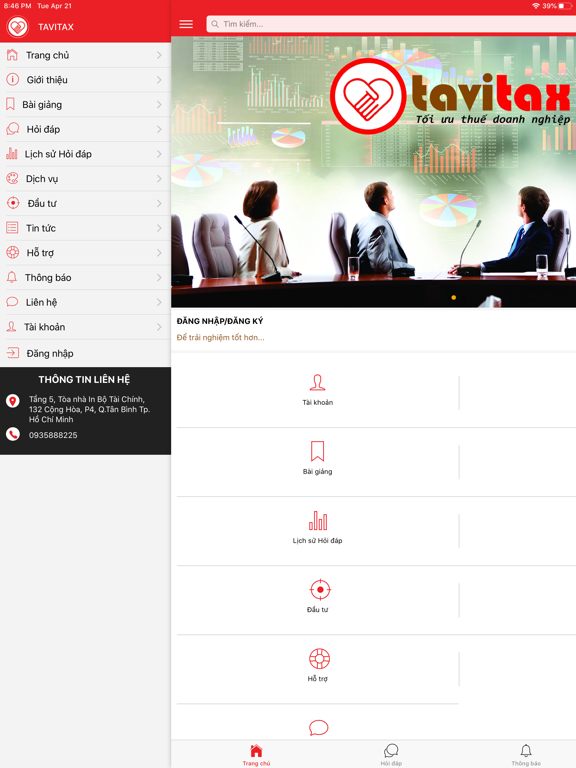Viewport: 576px width, 768px height.
Task: Tap the location pin icon in contact info
Action: (x=13, y=401)
